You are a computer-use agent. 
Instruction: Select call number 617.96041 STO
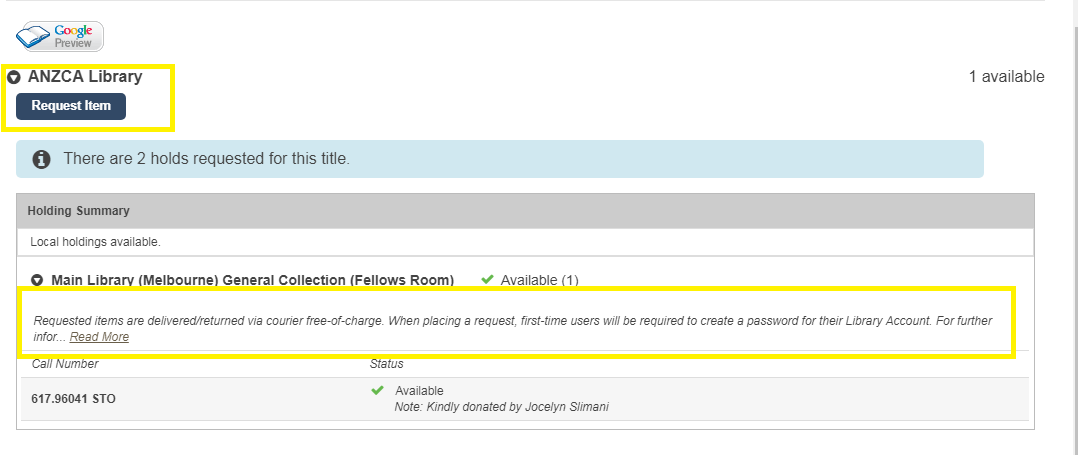74,398
